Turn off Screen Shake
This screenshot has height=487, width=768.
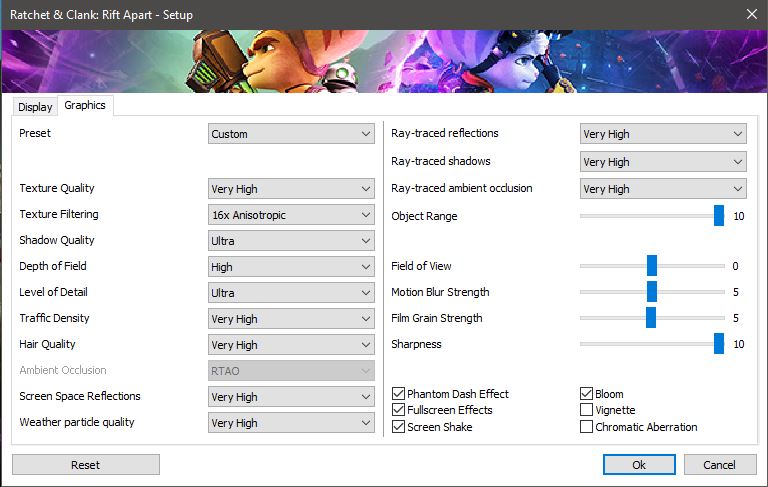click(398, 426)
